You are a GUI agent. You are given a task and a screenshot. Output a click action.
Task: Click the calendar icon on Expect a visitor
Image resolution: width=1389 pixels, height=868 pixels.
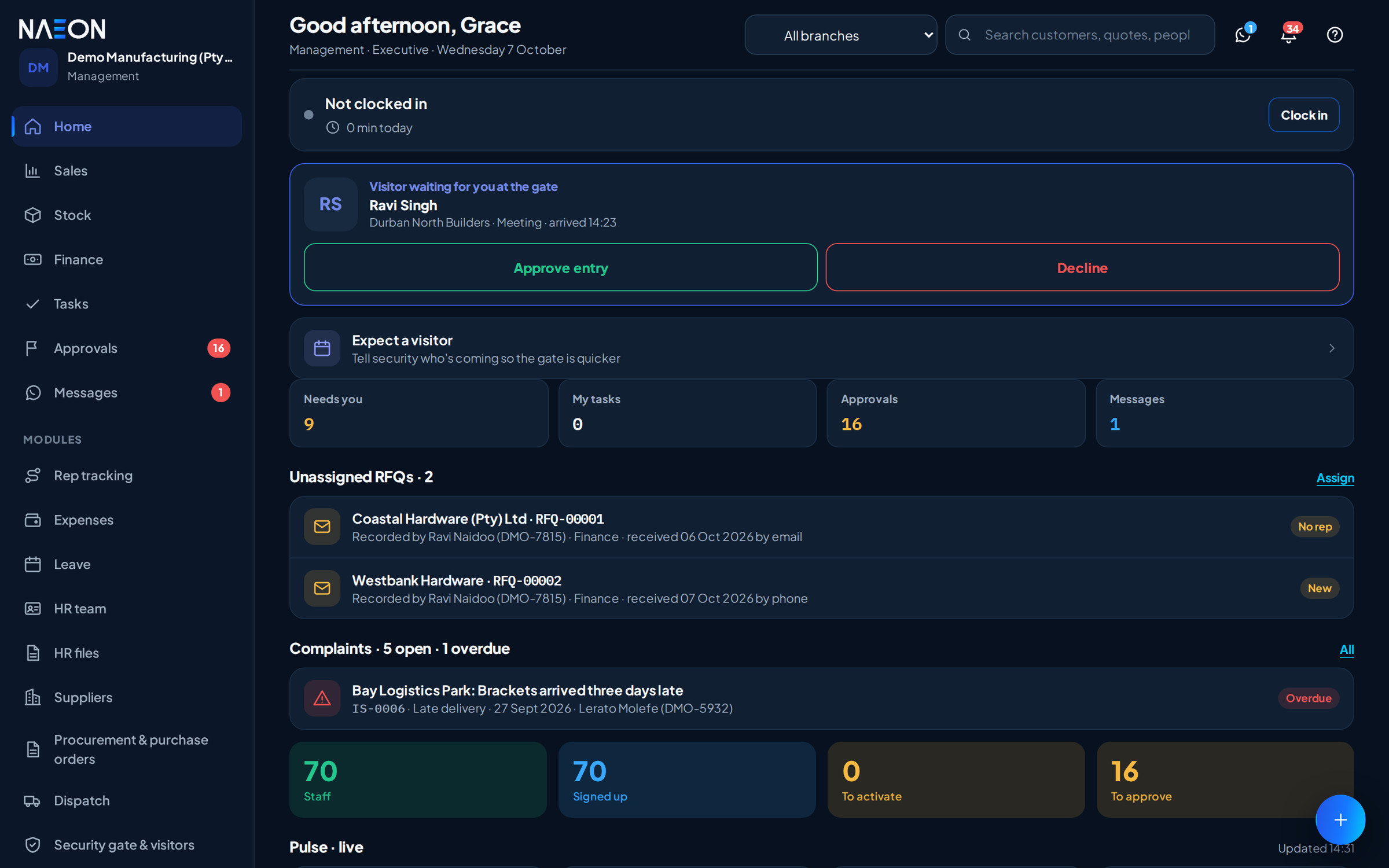coord(322,348)
